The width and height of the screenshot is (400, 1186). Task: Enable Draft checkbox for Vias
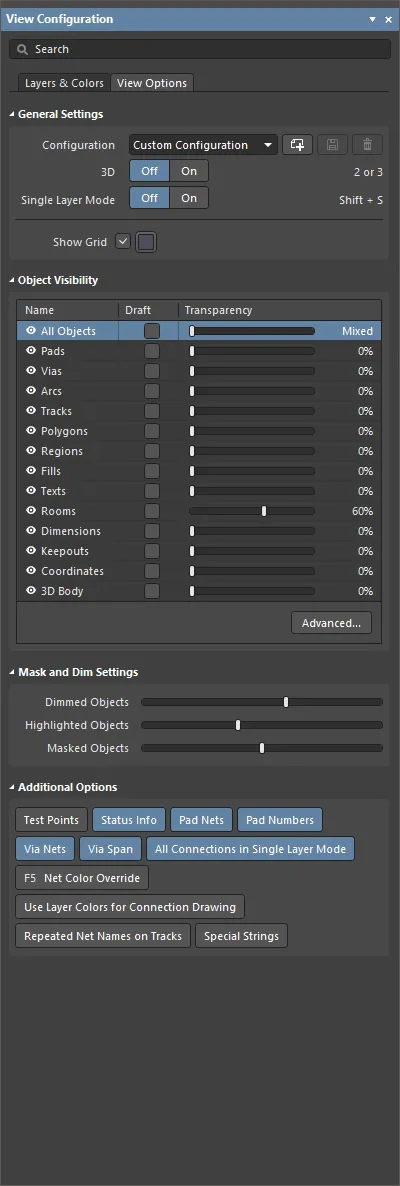coord(152,371)
